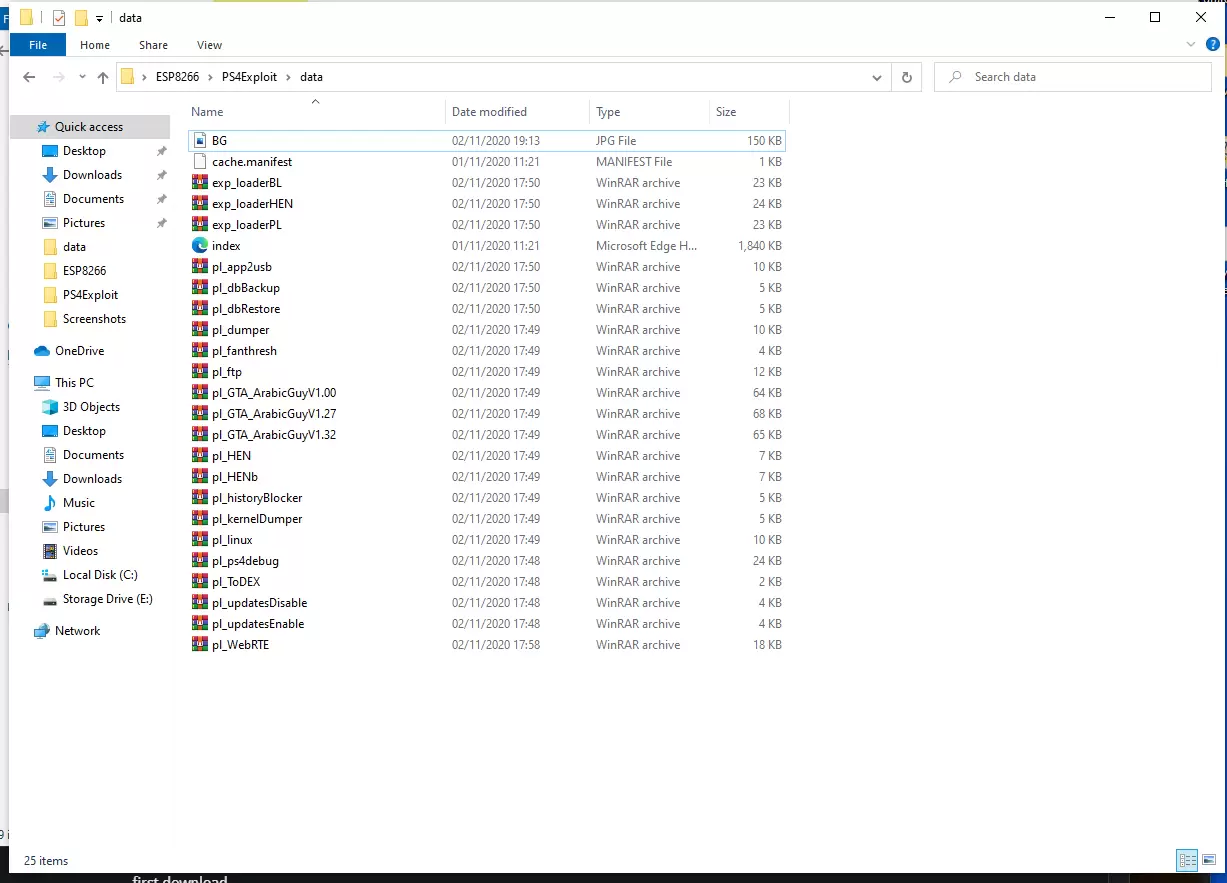Click the Network icon in sidebar
The width and height of the screenshot is (1227, 883).
pos(42,631)
